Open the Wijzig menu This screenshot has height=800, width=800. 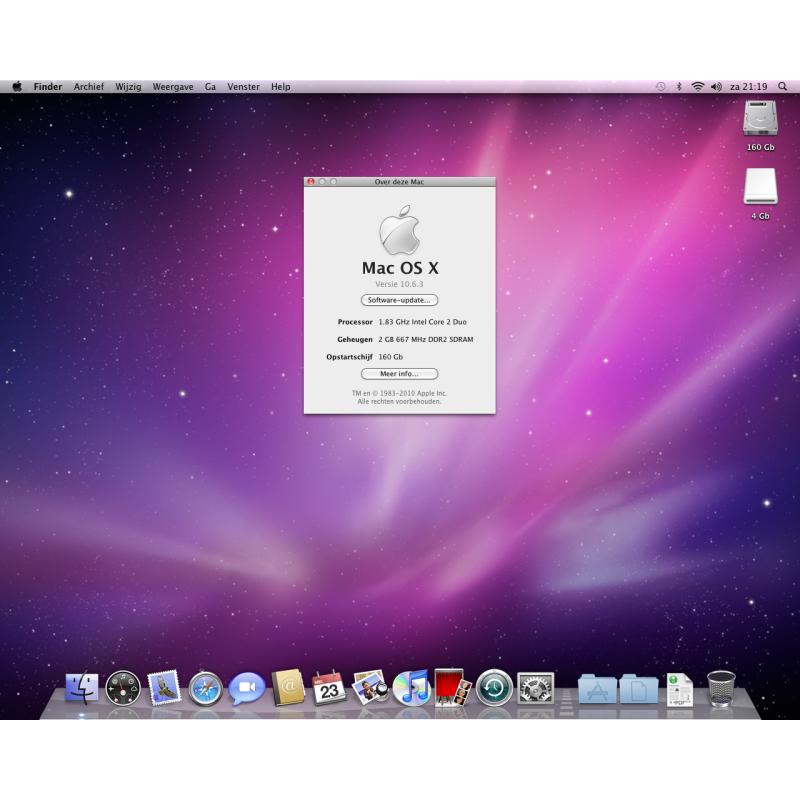128,87
